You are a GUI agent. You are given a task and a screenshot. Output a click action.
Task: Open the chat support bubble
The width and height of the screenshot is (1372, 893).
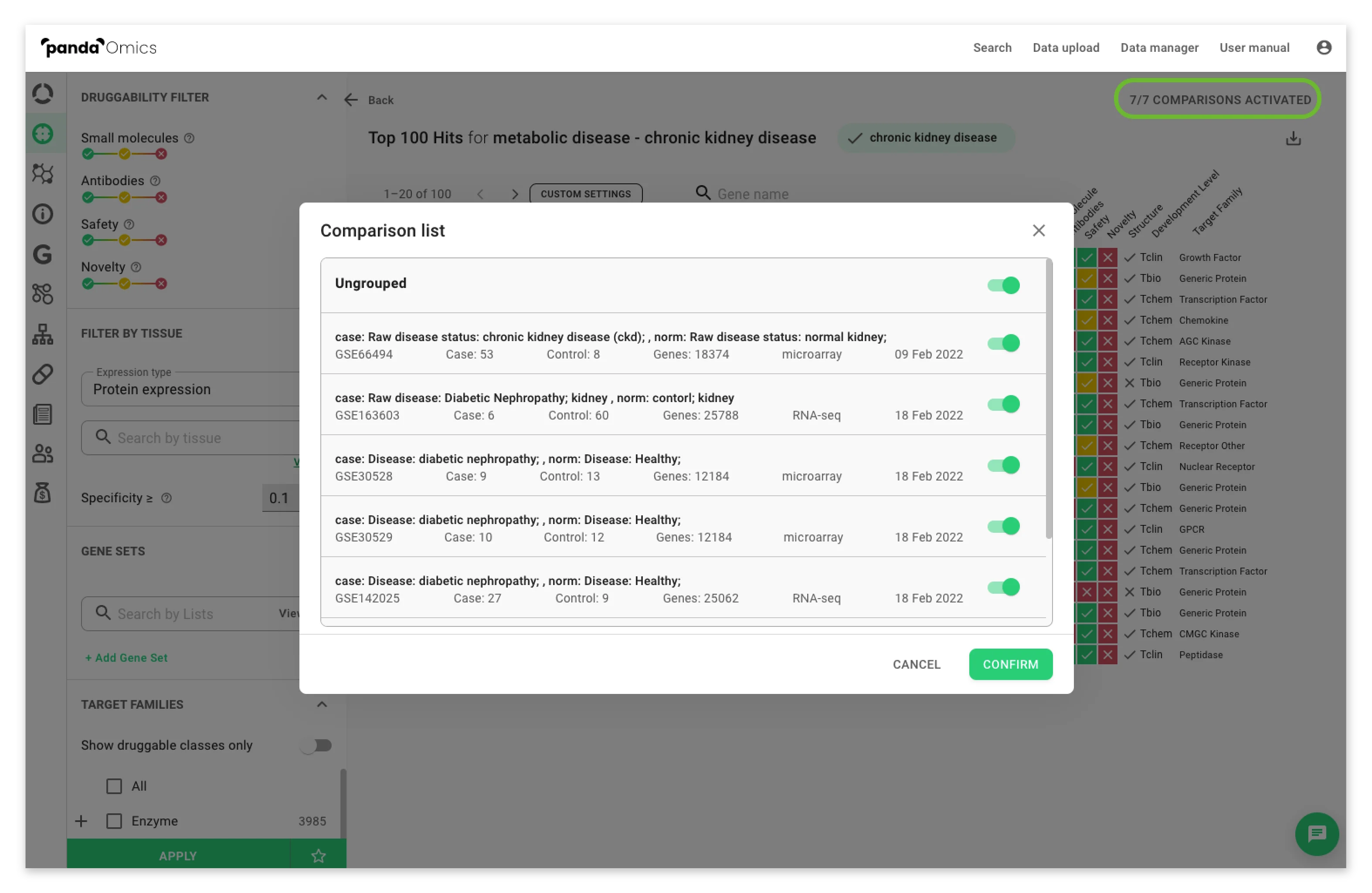click(1316, 833)
